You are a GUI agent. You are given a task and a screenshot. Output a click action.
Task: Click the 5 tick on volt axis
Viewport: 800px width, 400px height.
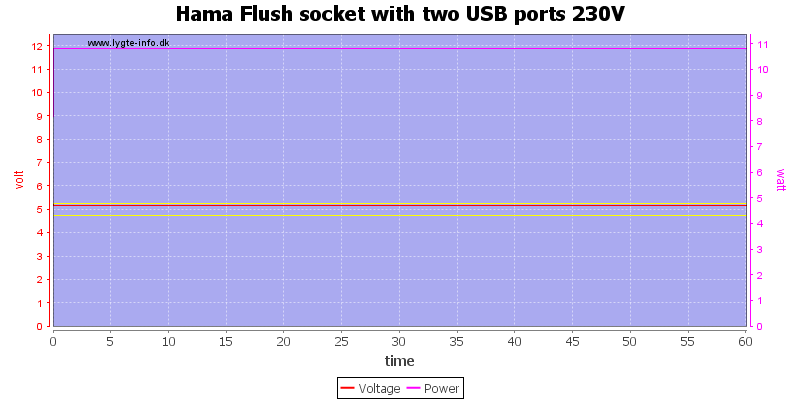(x=39, y=209)
